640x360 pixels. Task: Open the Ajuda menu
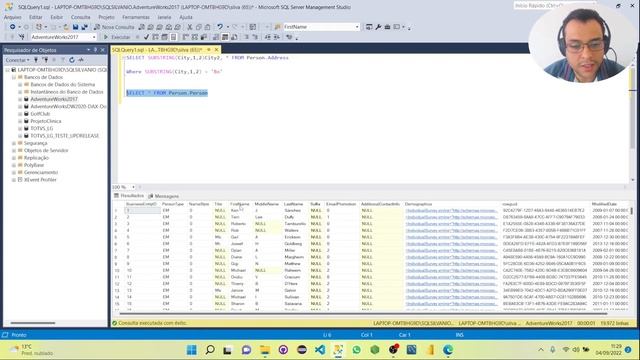point(186,17)
